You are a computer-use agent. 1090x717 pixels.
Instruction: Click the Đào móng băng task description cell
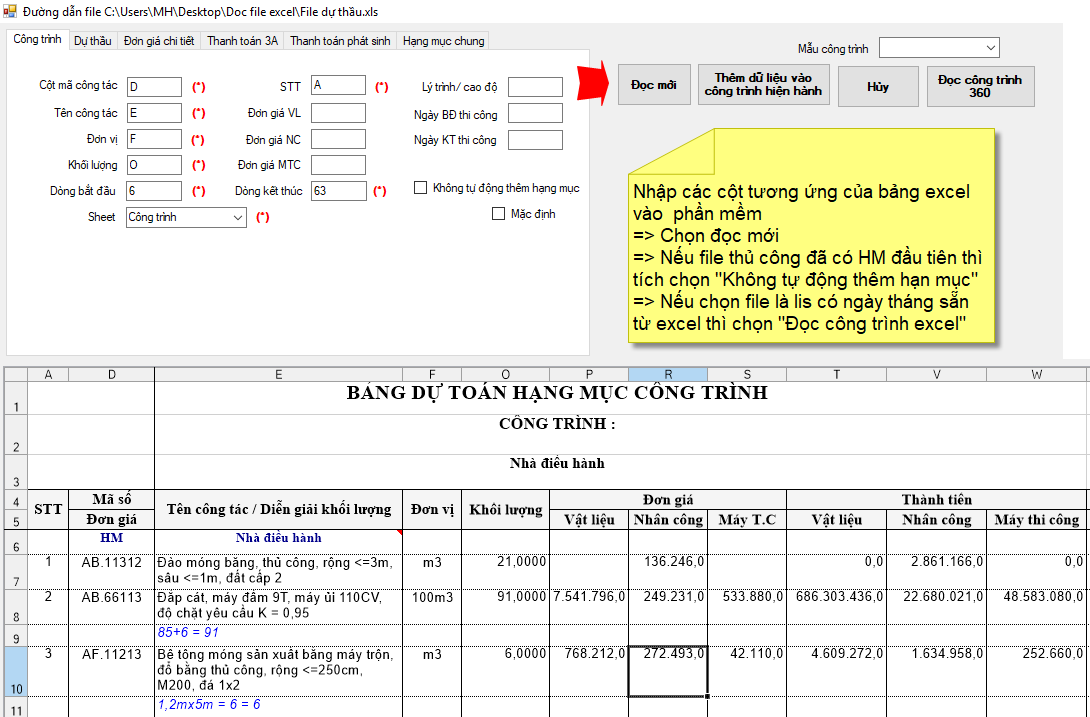(x=278, y=570)
